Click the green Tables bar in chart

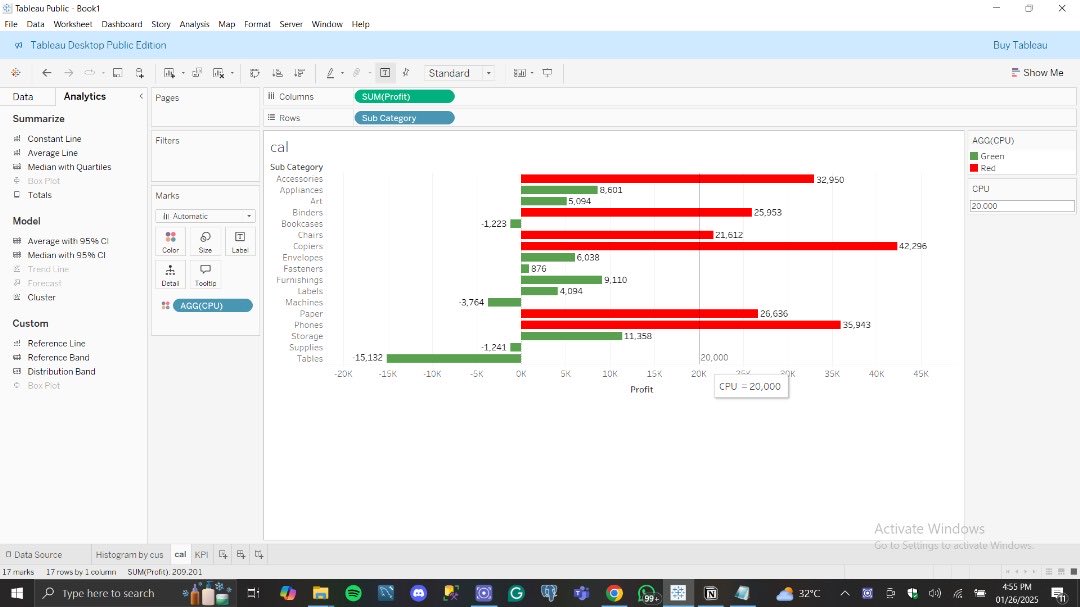click(454, 358)
